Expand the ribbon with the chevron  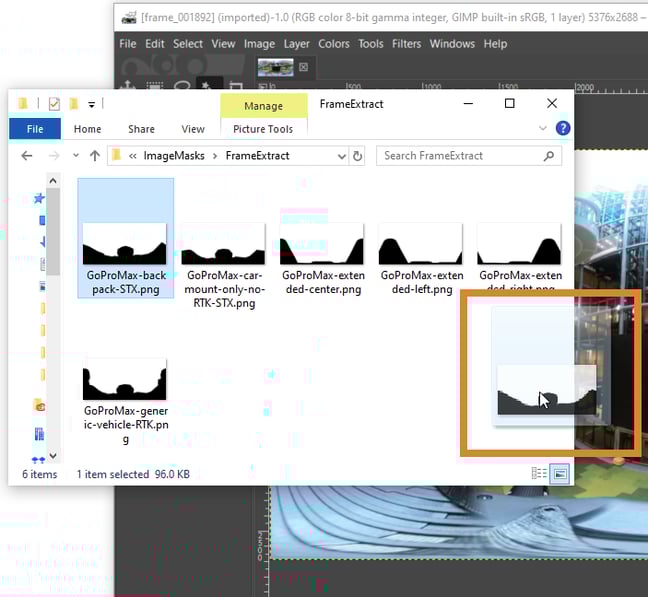point(543,128)
